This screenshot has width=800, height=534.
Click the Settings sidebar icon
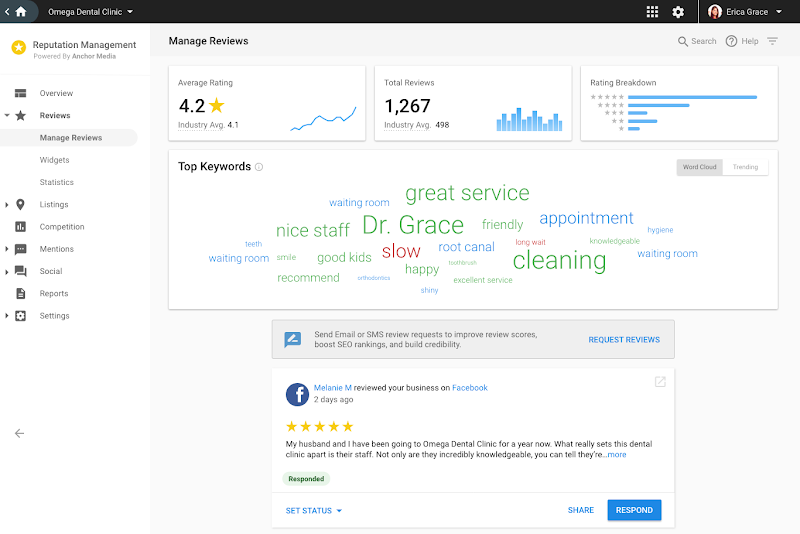20,316
